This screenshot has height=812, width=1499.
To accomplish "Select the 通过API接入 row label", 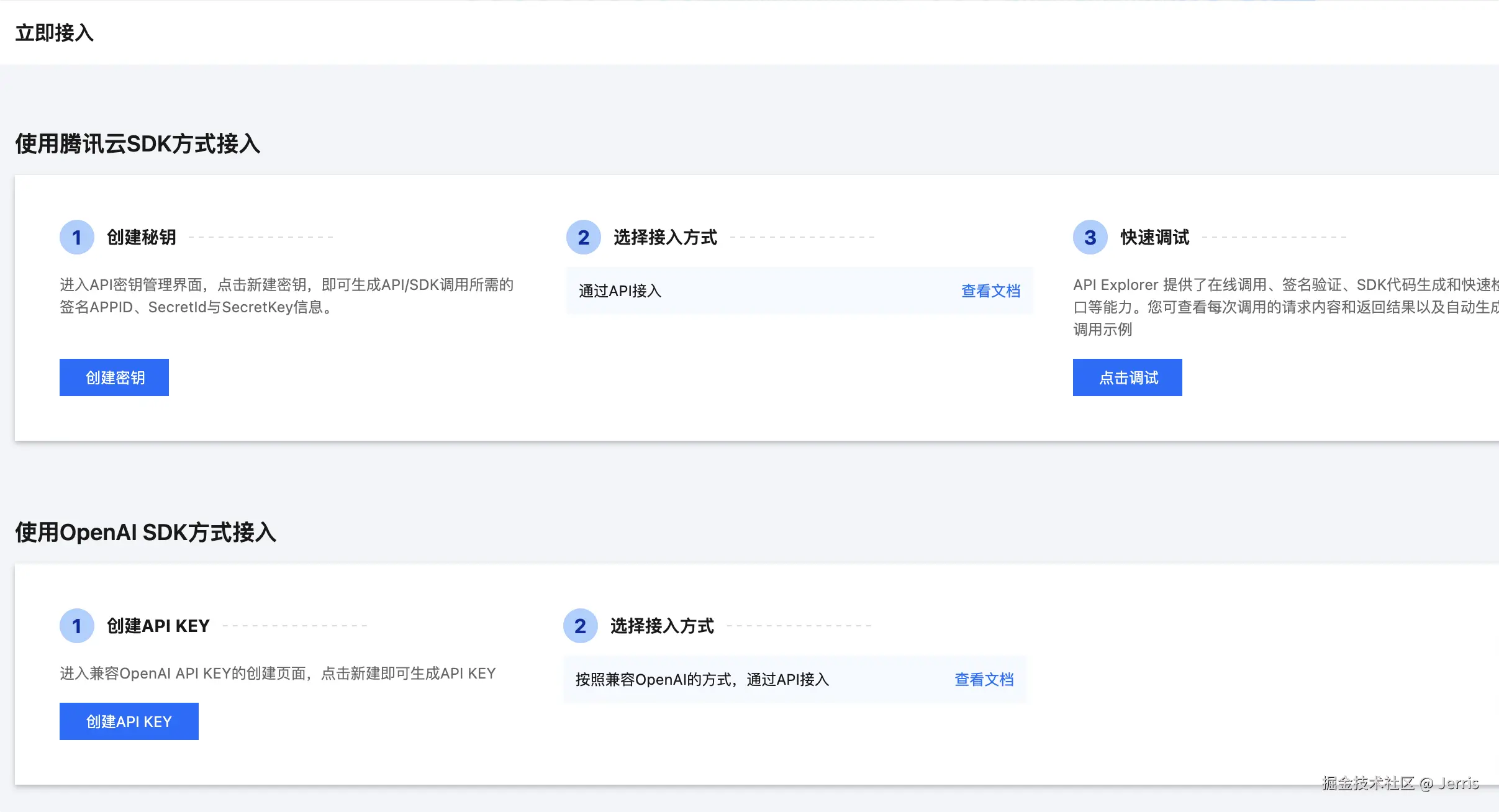I will [620, 291].
